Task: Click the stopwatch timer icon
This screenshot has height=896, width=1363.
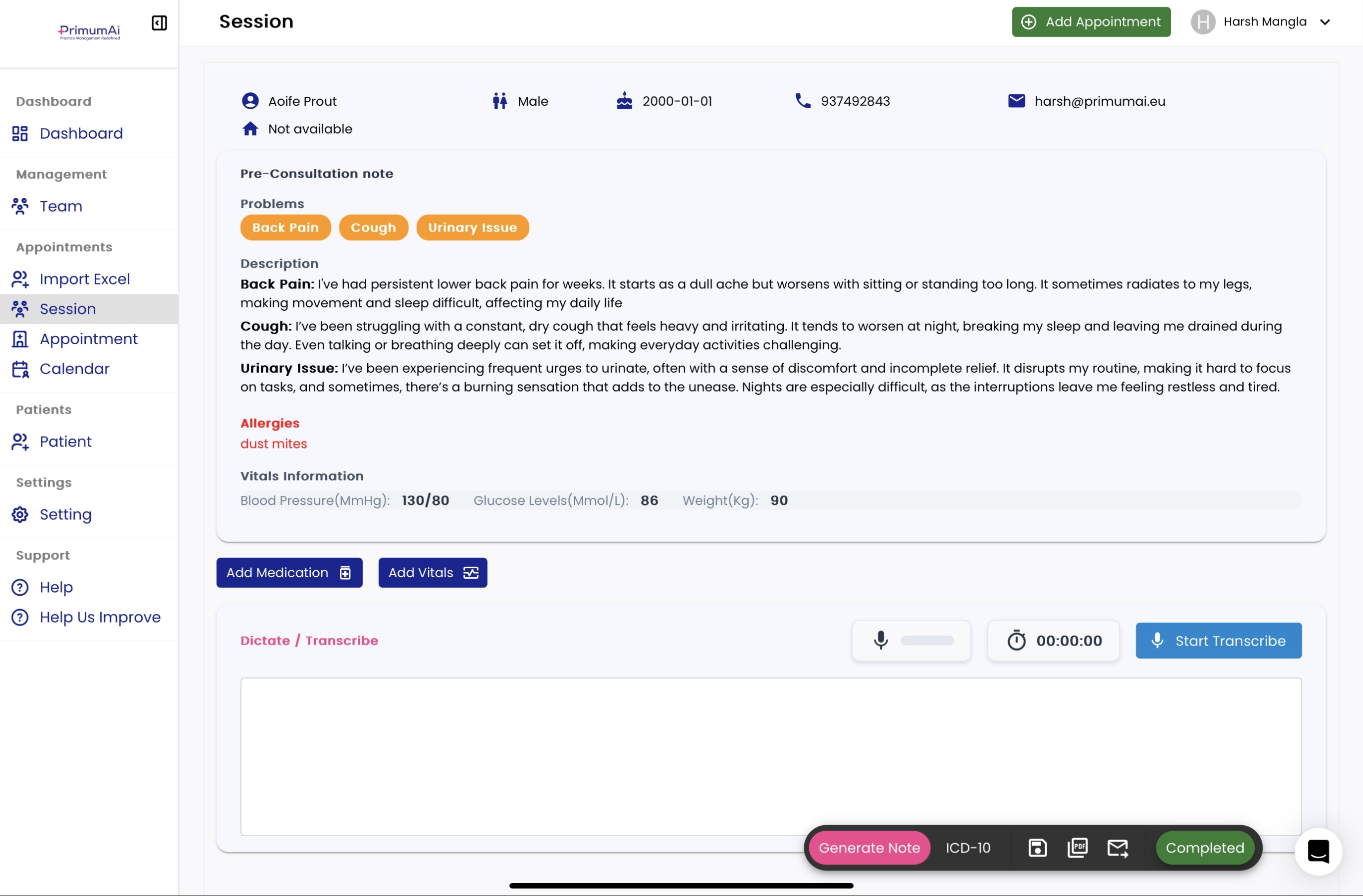Action: click(1017, 640)
